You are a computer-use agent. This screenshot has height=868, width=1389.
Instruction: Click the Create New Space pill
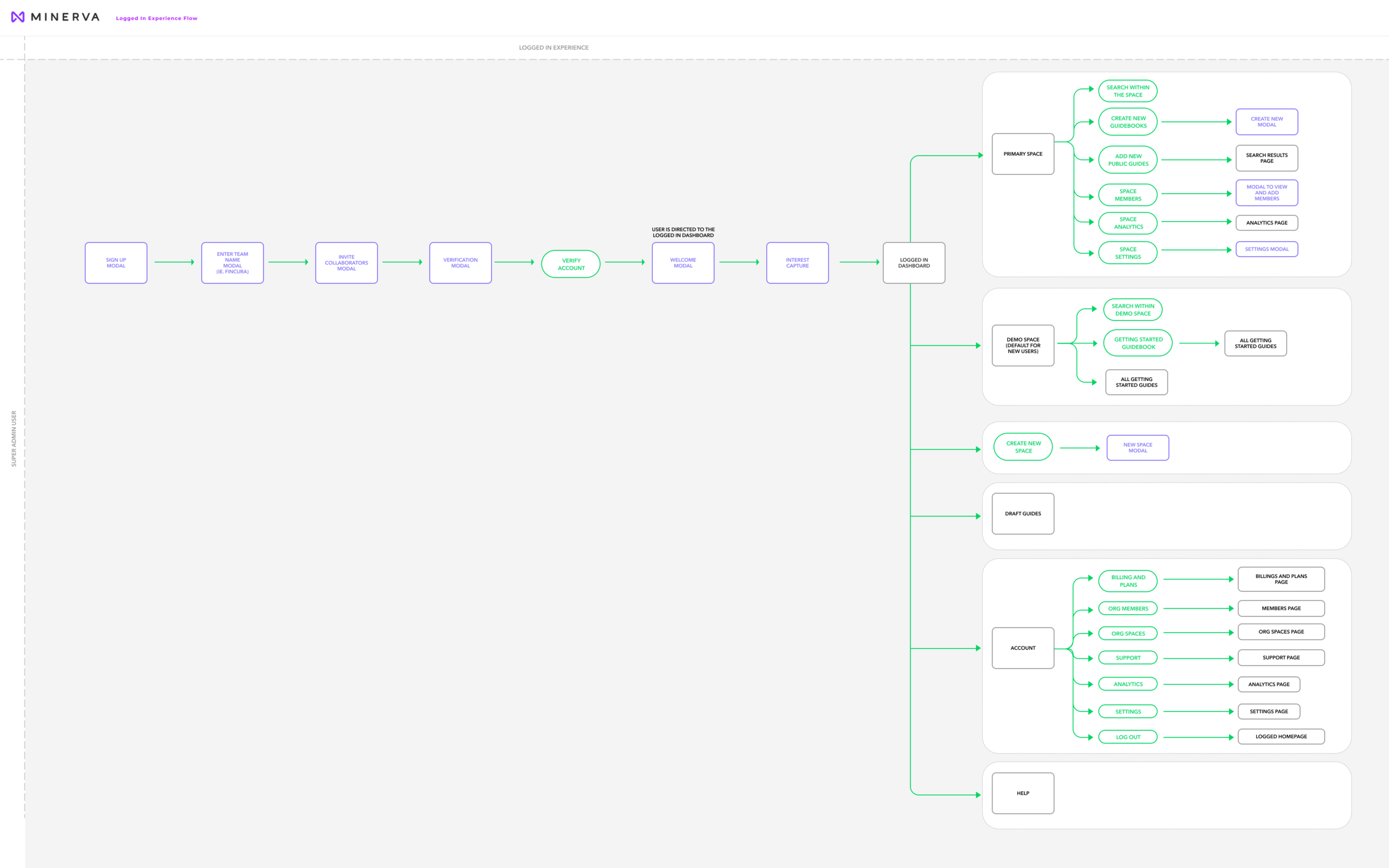click(x=1023, y=447)
